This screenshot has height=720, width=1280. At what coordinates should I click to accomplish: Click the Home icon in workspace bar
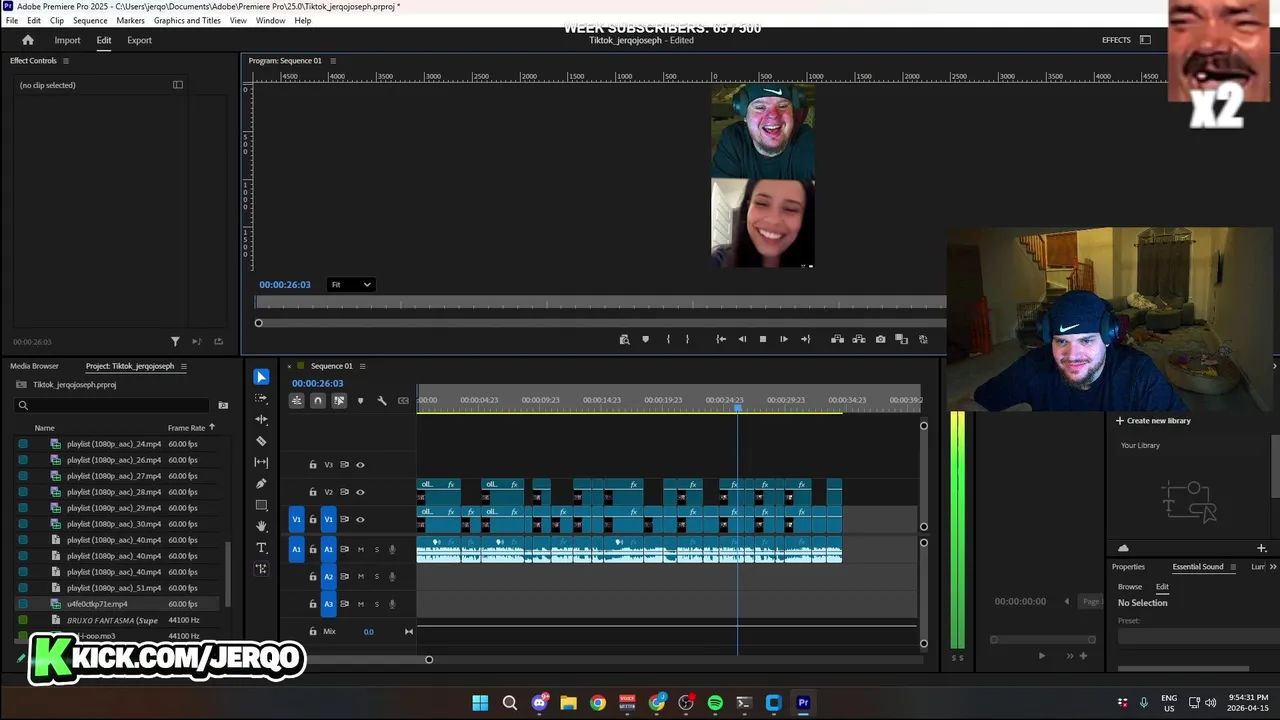pyautogui.click(x=28, y=40)
